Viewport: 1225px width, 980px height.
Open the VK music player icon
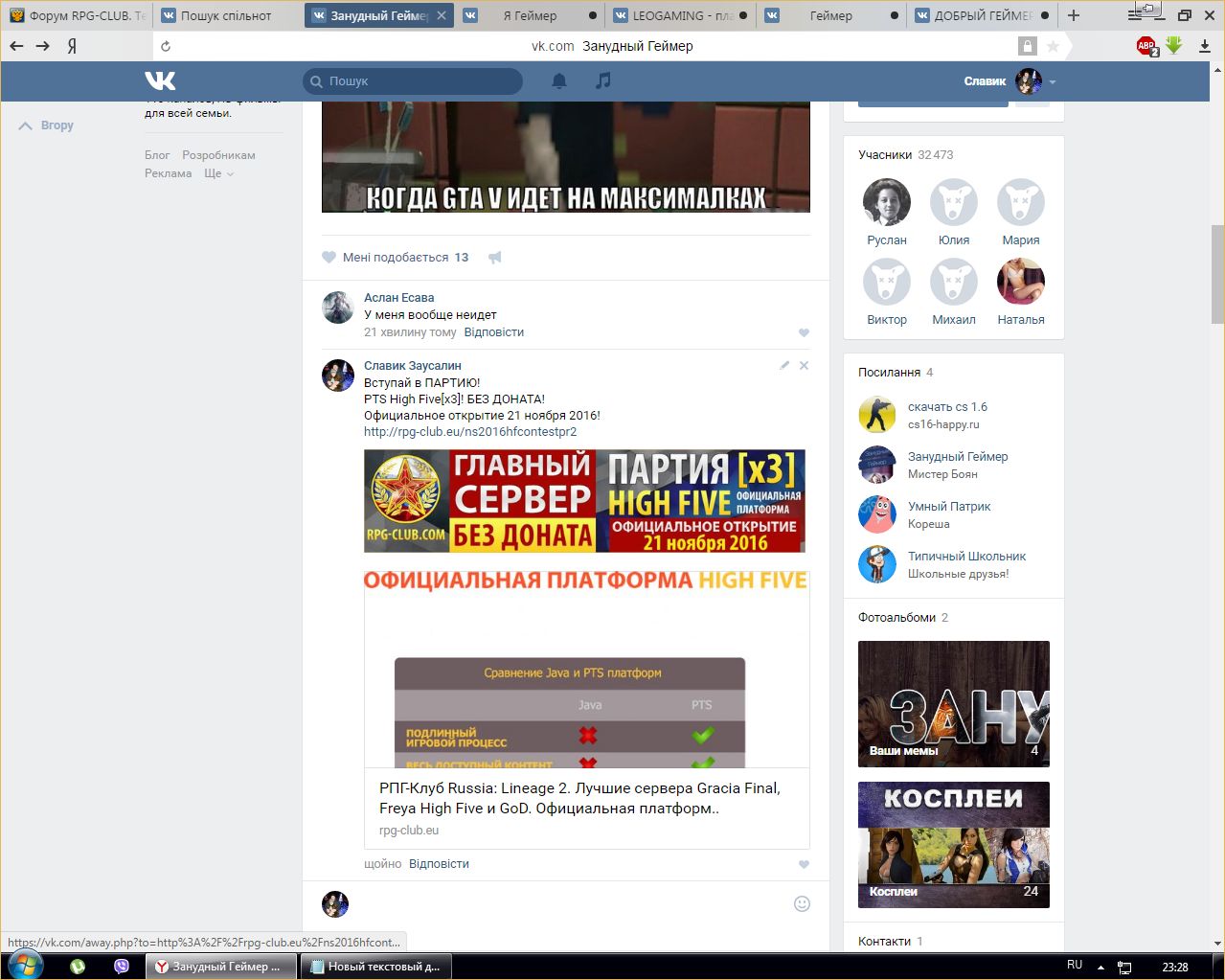coord(602,81)
